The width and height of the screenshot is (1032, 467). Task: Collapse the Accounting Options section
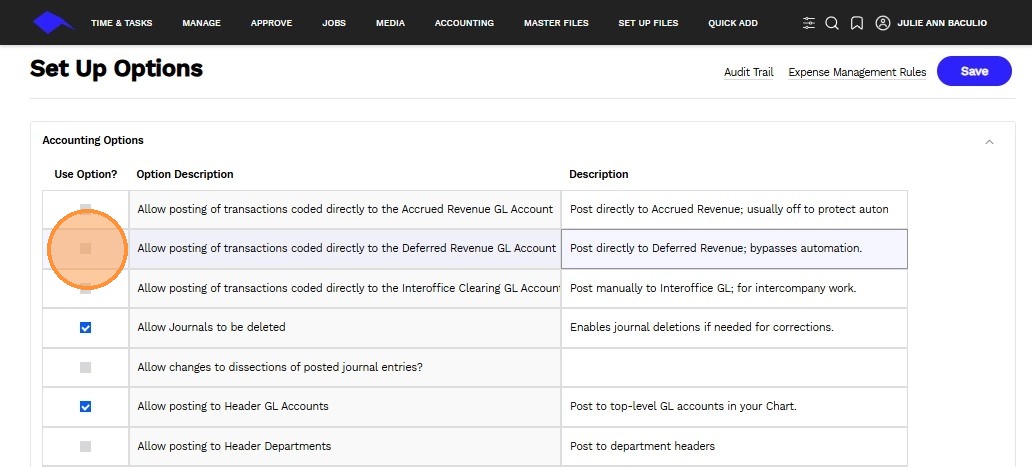point(989,142)
